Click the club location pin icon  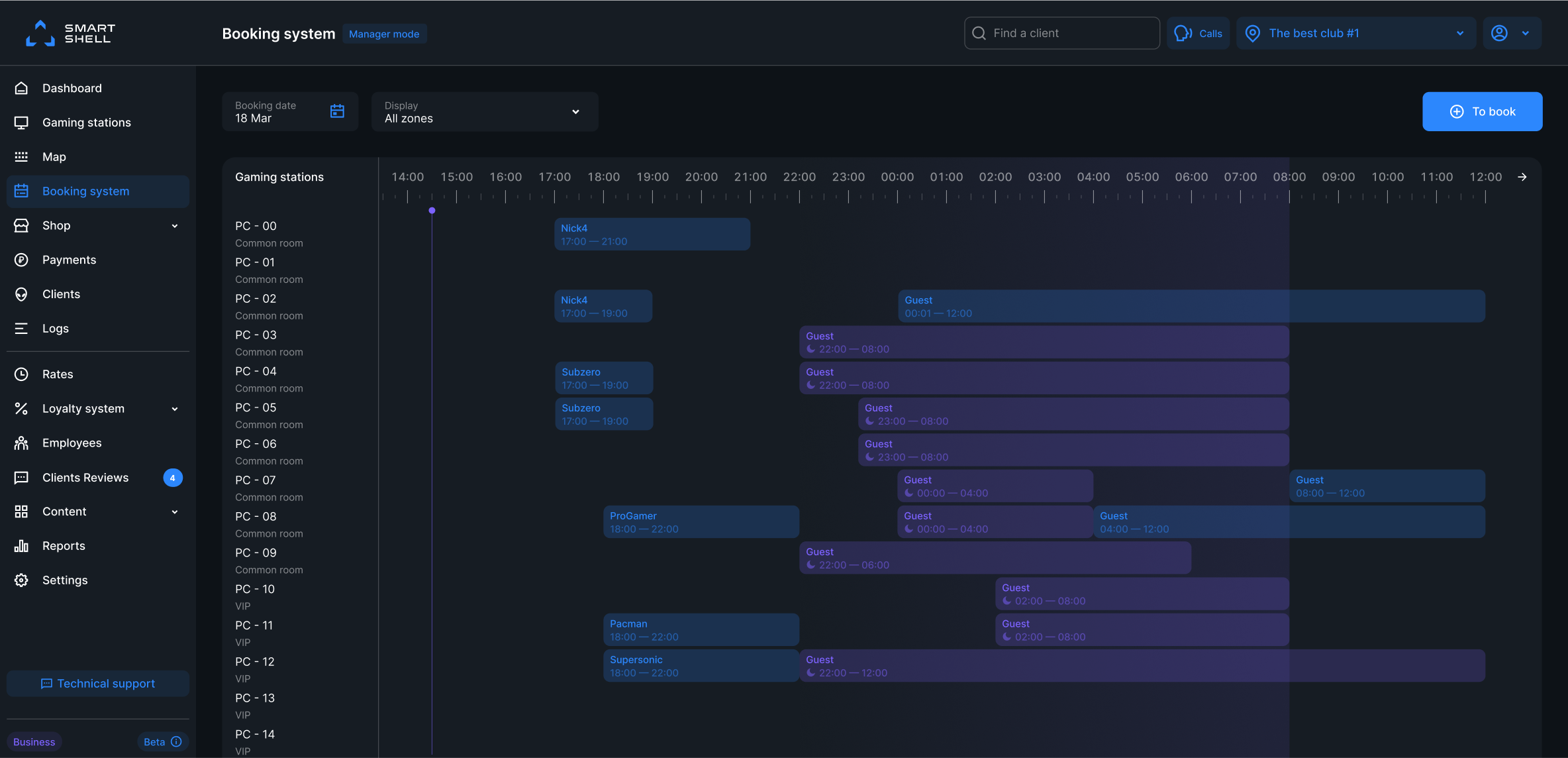click(x=1252, y=33)
